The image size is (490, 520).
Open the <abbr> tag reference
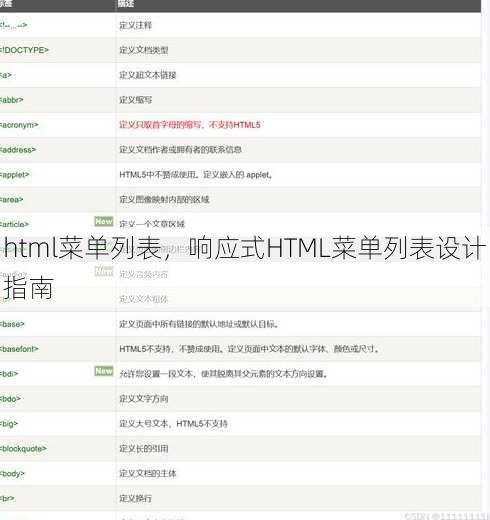[12, 100]
